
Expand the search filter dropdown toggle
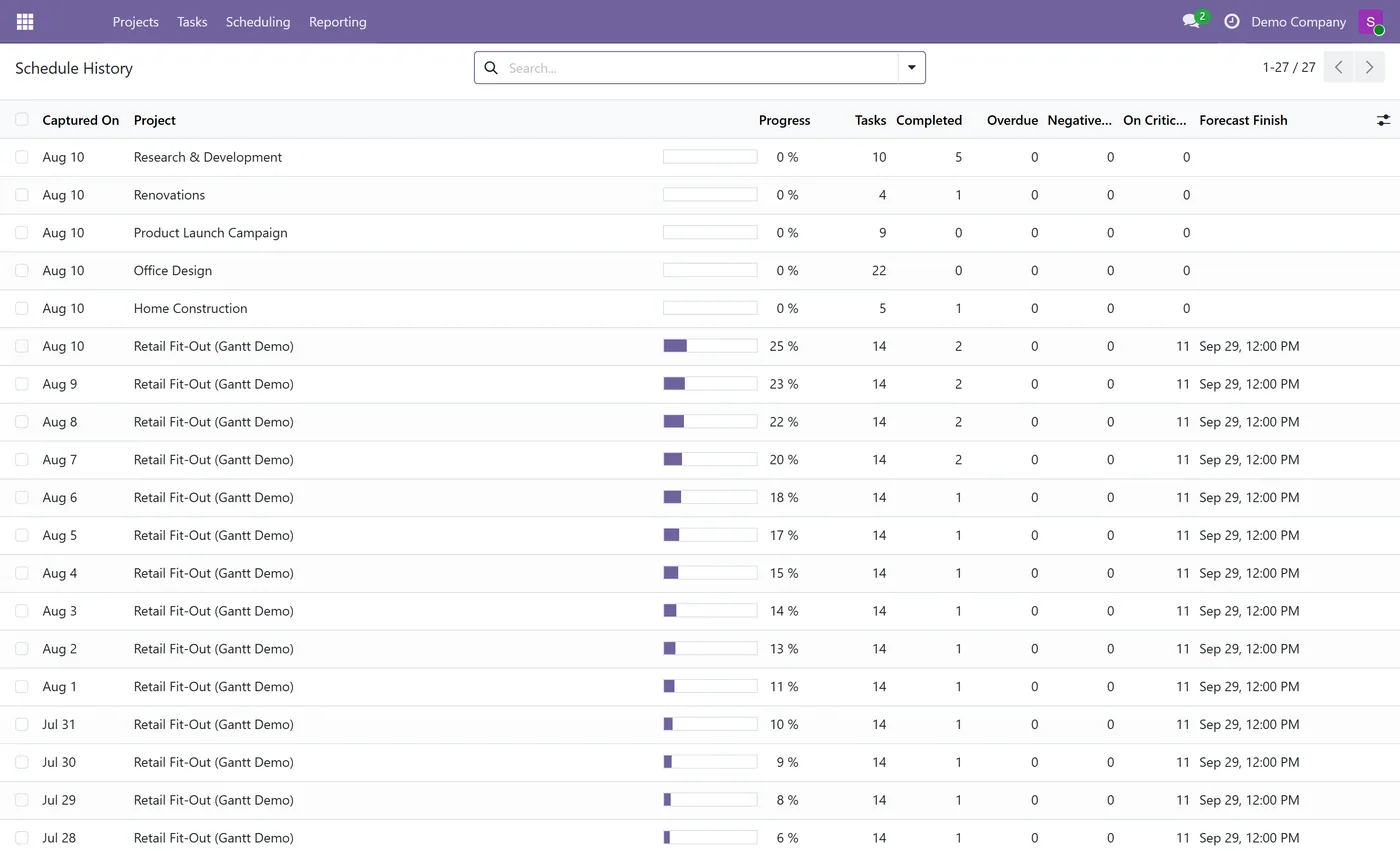point(912,68)
